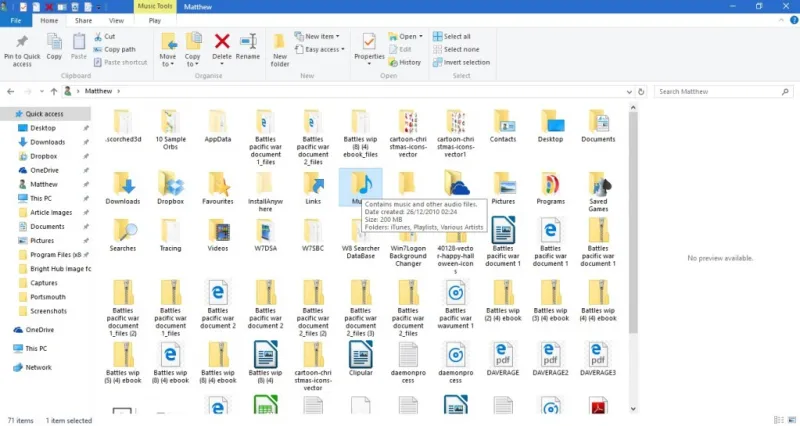Viewport: 800px width, 426px height.
Task: Switch to the View ribbon tab
Action: click(116, 19)
